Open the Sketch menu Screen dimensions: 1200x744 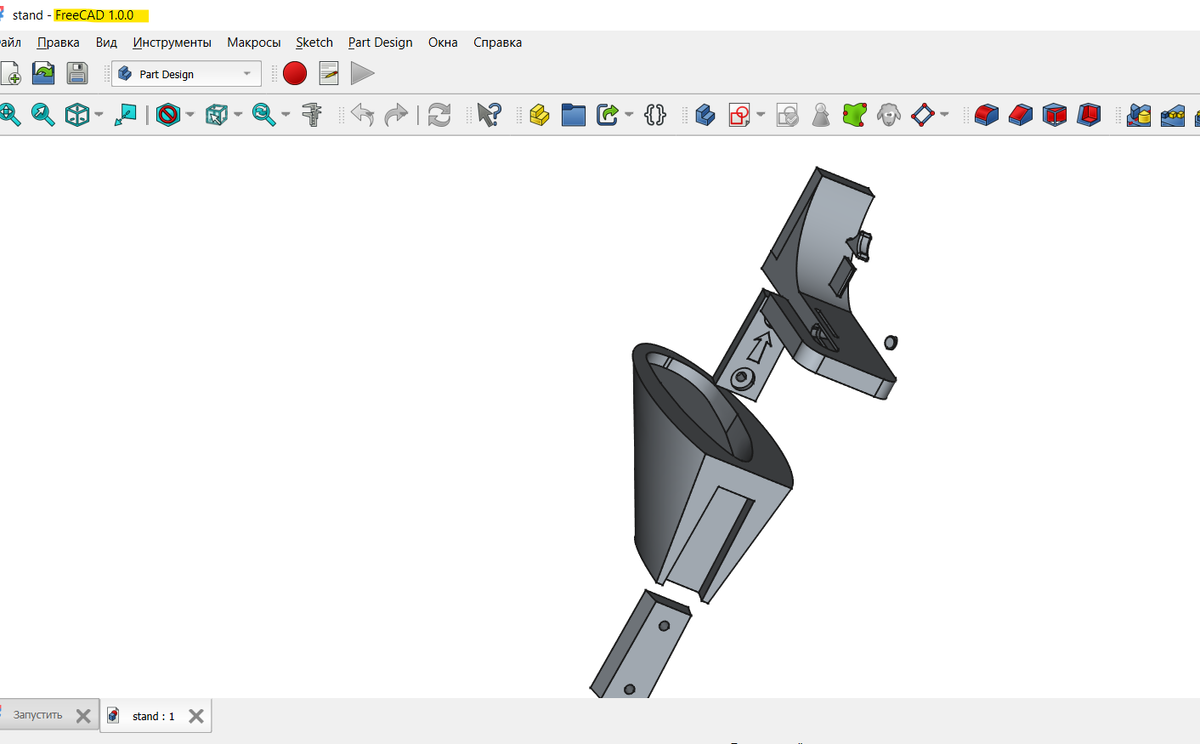[x=314, y=42]
